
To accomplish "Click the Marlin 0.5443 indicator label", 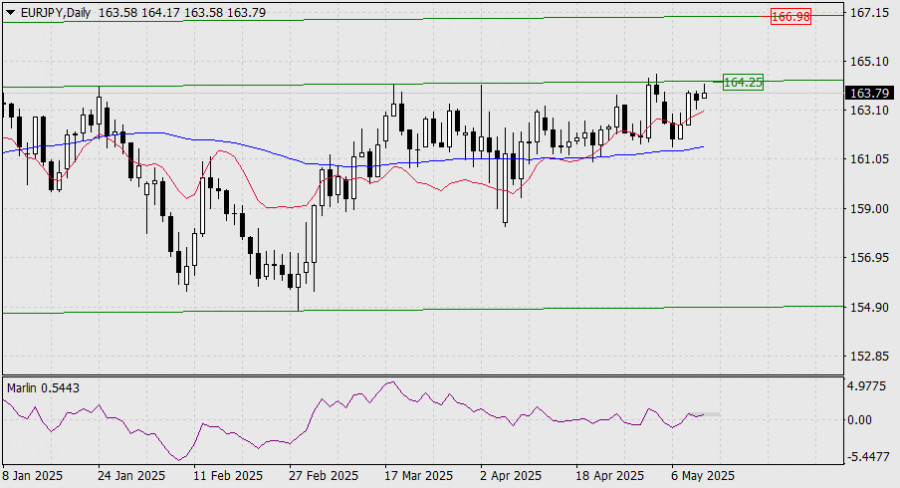I will 43,388.
